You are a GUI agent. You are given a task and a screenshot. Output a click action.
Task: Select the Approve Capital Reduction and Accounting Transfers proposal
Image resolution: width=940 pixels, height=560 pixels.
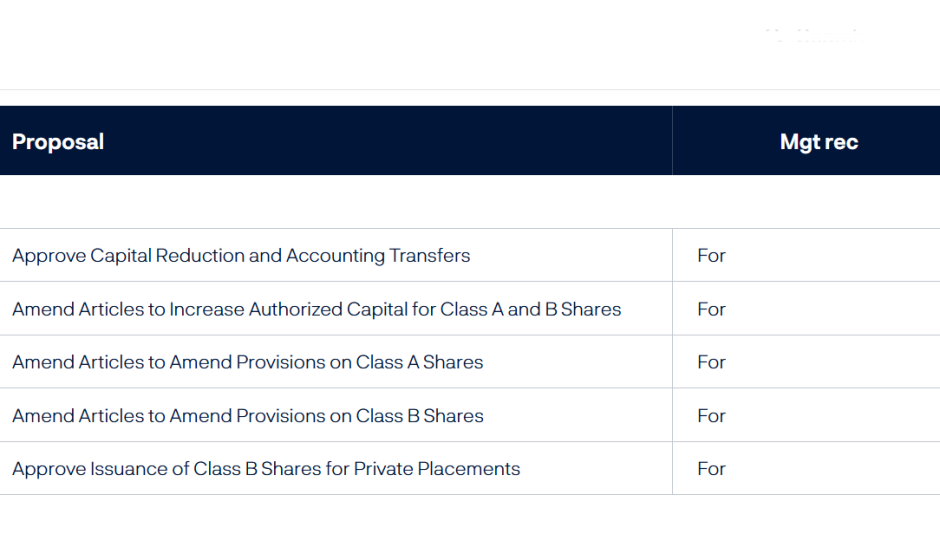pyautogui.click(x=241, y=256)
